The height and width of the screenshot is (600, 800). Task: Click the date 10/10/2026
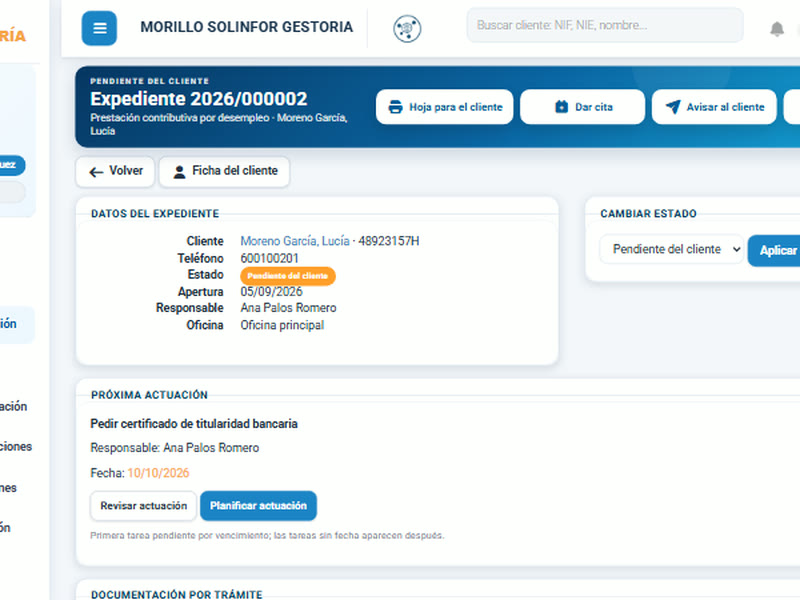[158, 473]
